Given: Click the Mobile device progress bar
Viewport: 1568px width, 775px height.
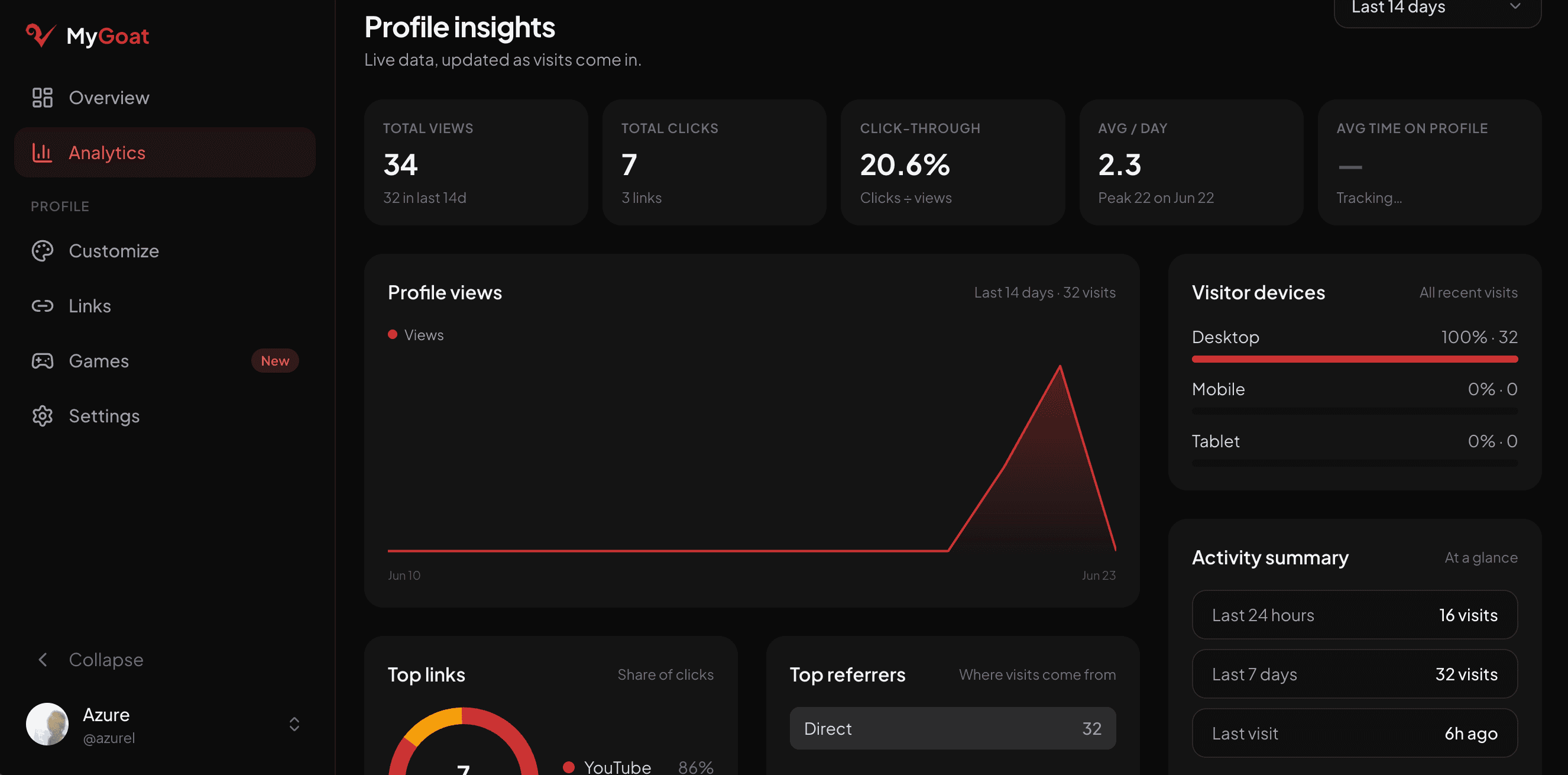Looking at the screenshot, I should (x=1355, y=411).
